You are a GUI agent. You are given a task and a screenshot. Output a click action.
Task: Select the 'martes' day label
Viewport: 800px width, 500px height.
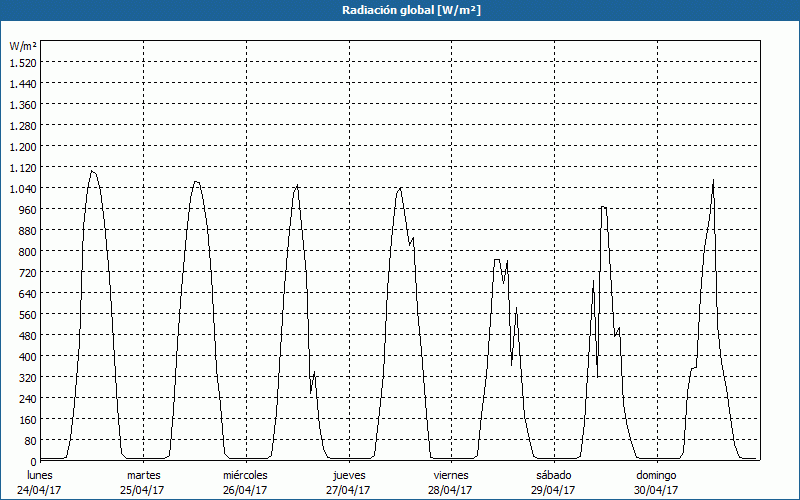click(x=143, y=475)
